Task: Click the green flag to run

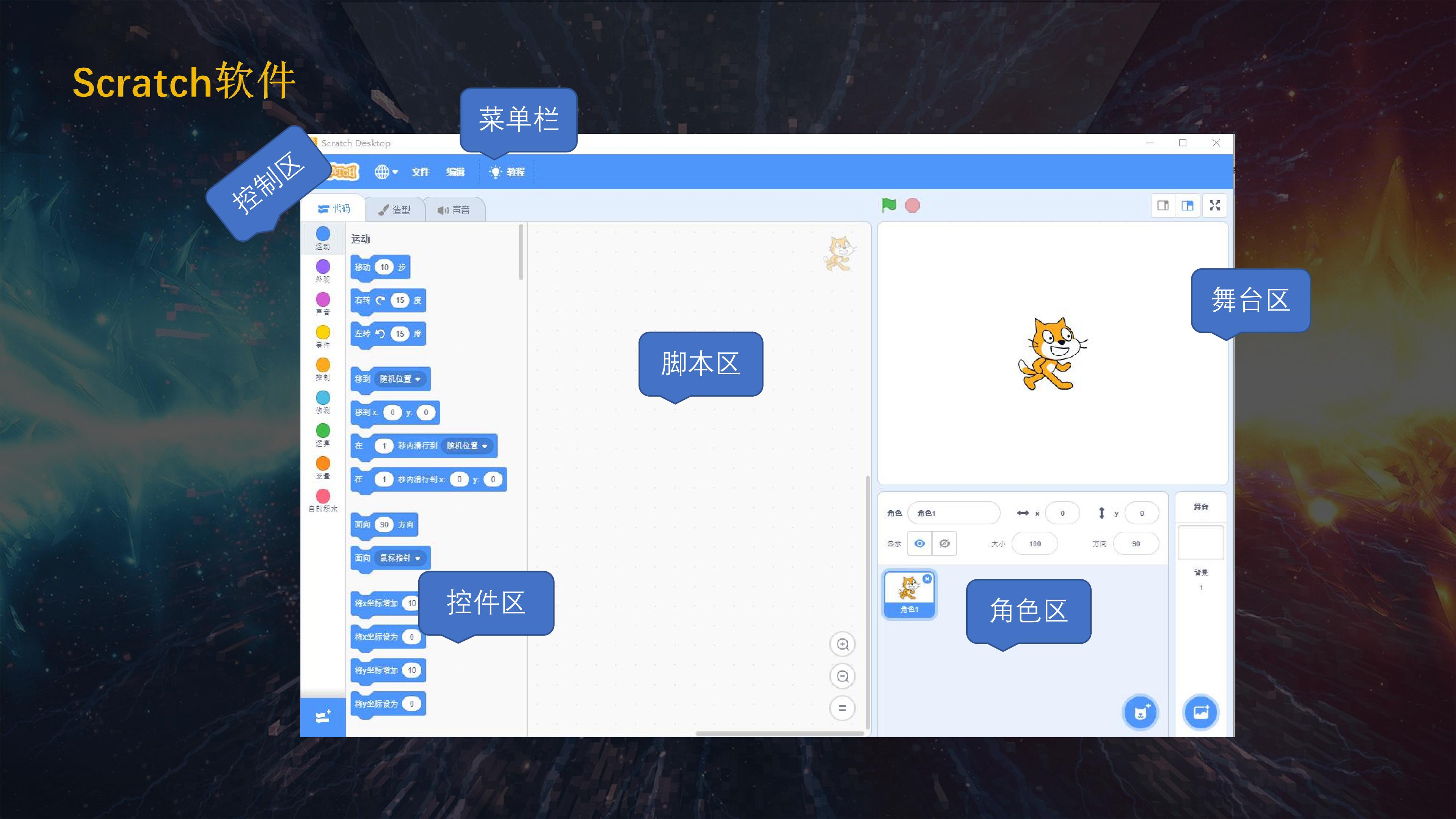Action: click(888, 205)
